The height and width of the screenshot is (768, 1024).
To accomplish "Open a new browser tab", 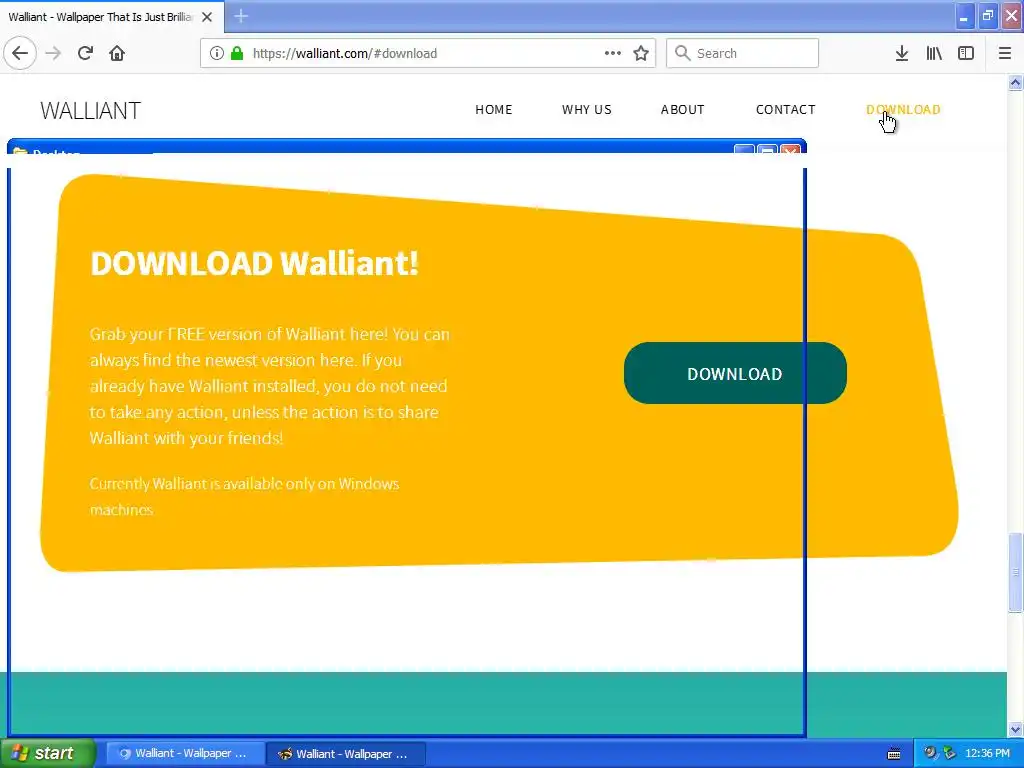I will click(241, 16).
